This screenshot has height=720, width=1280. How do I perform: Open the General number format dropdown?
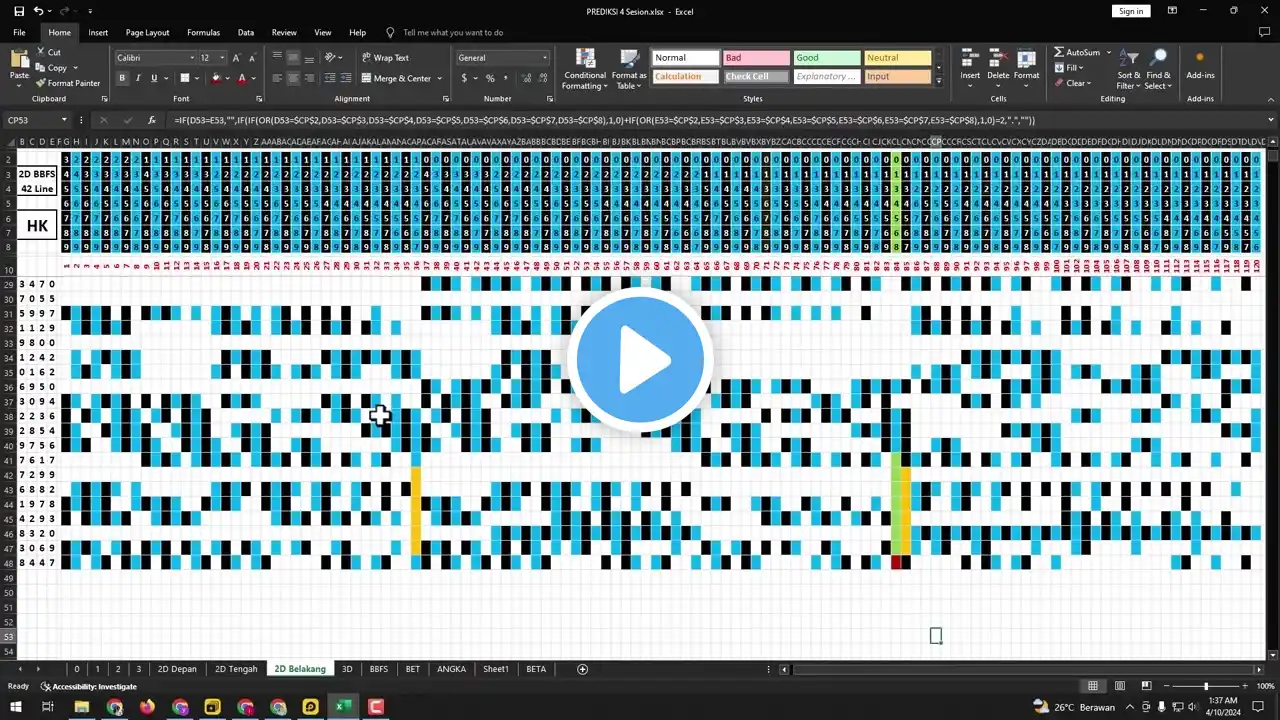pyautogui.click(x=545, y=58)
